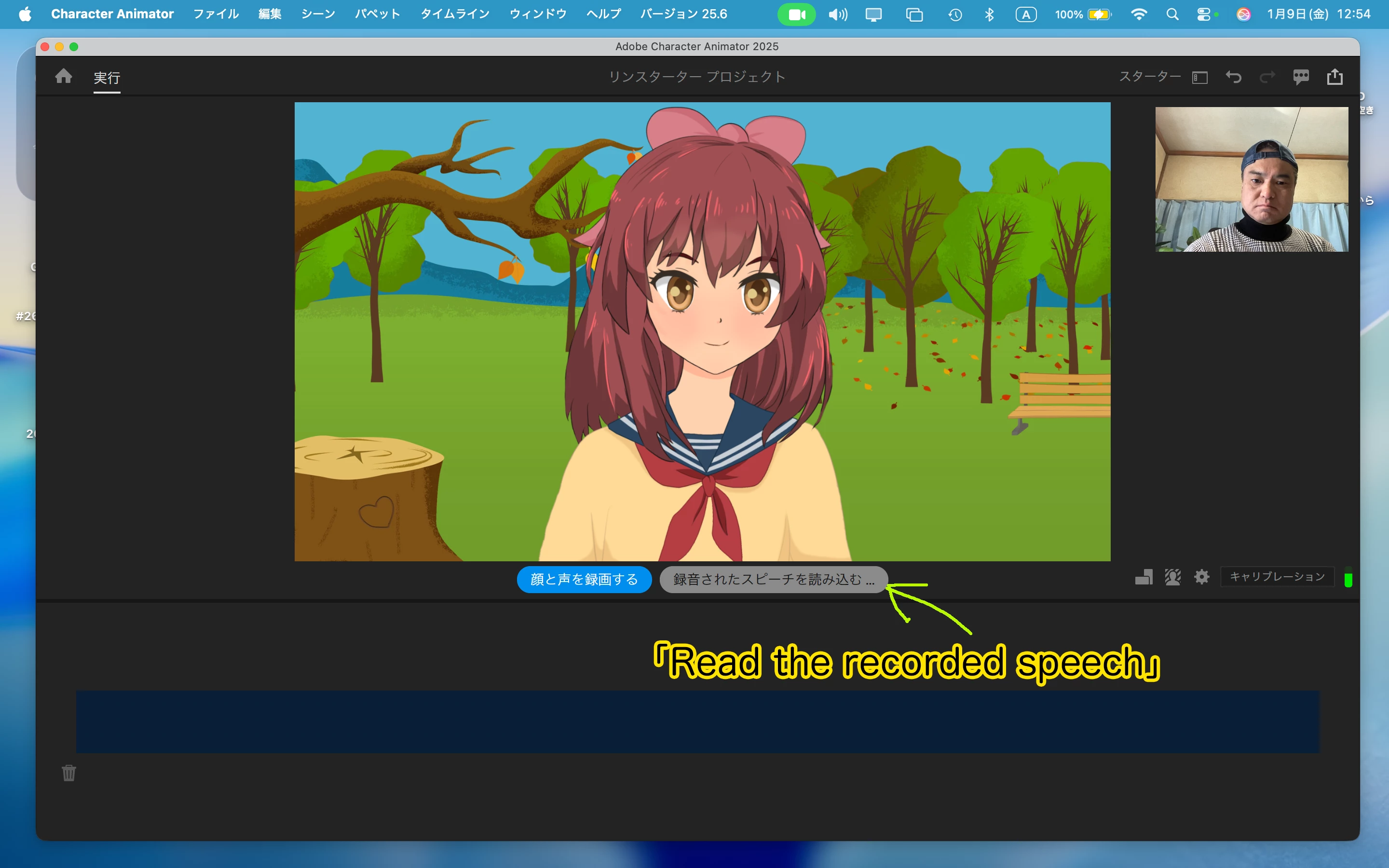Open the feedback speech bubble icon
The height and width of the screenshot is (868, 1389).
[1301, 76]
